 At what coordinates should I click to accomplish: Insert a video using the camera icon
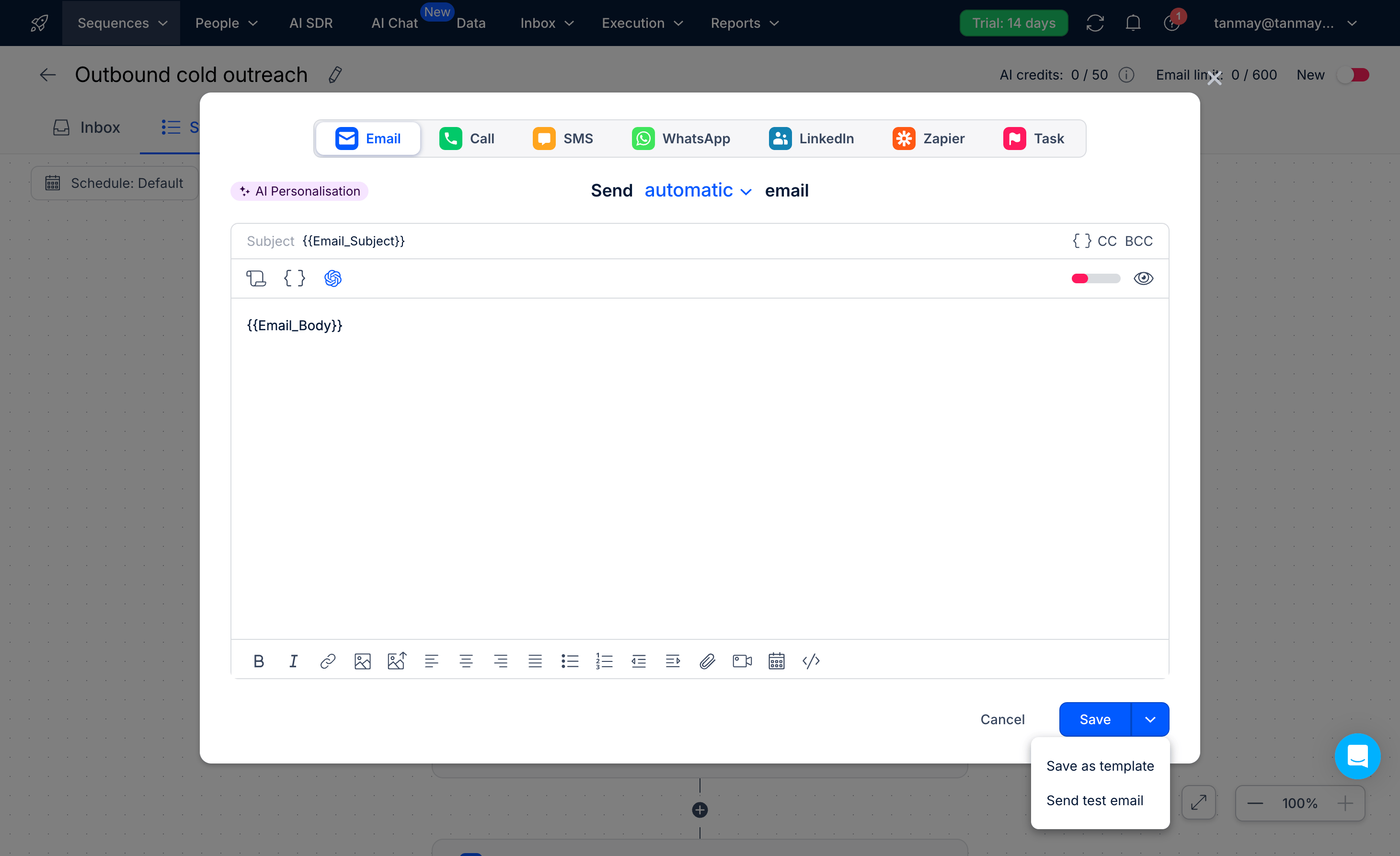[742, 661]
